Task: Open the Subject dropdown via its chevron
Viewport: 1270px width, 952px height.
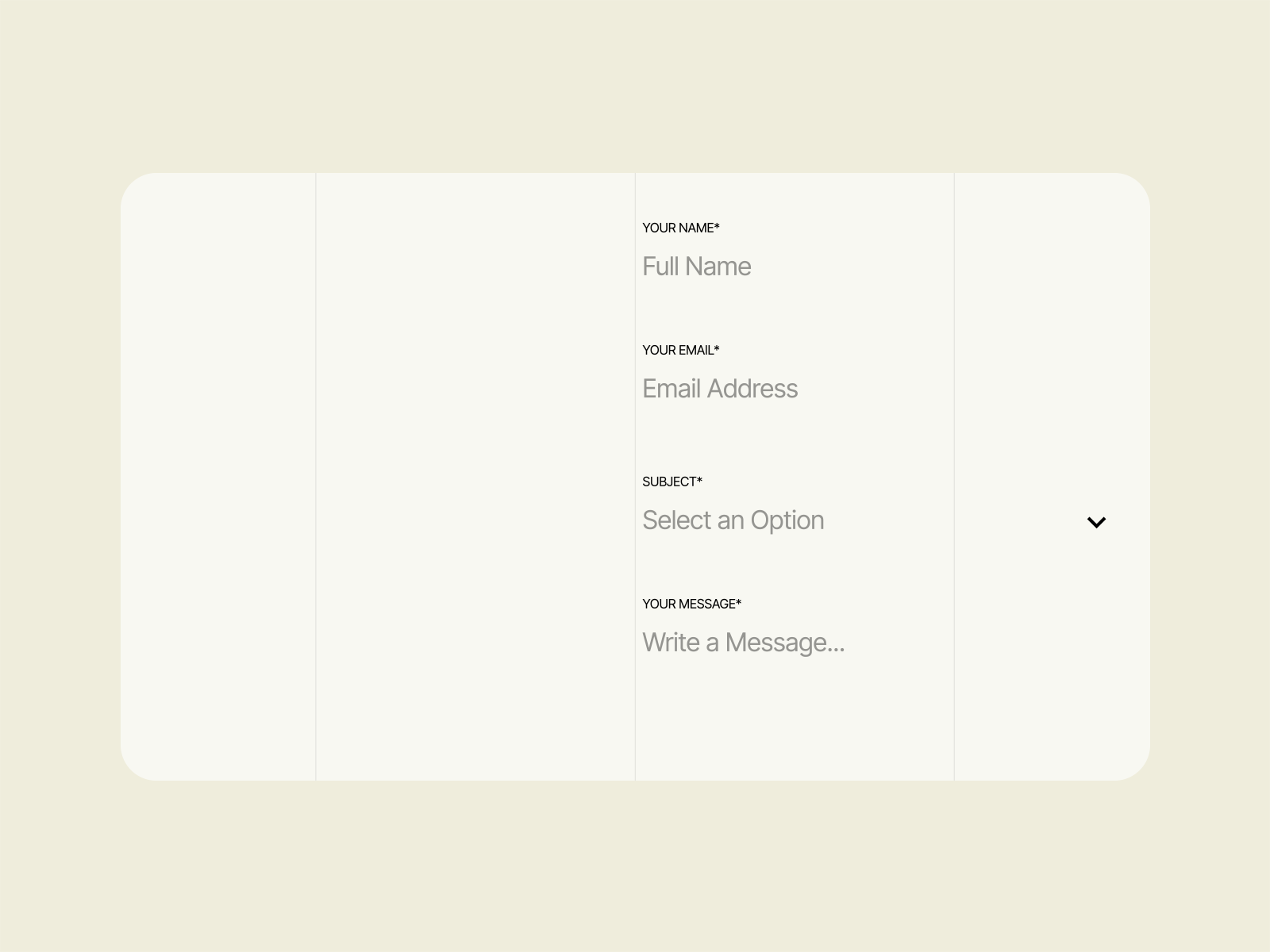Action: [x=1096, y=522]
